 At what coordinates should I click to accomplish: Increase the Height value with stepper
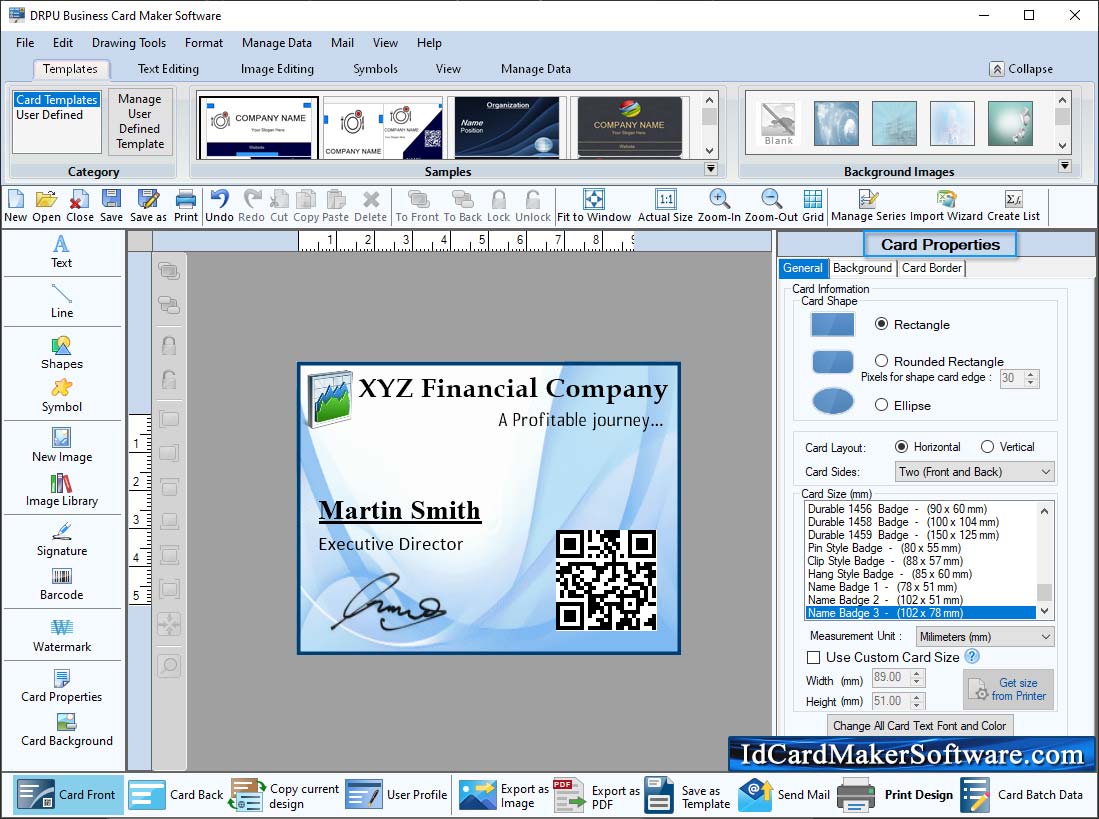(916, 697)
